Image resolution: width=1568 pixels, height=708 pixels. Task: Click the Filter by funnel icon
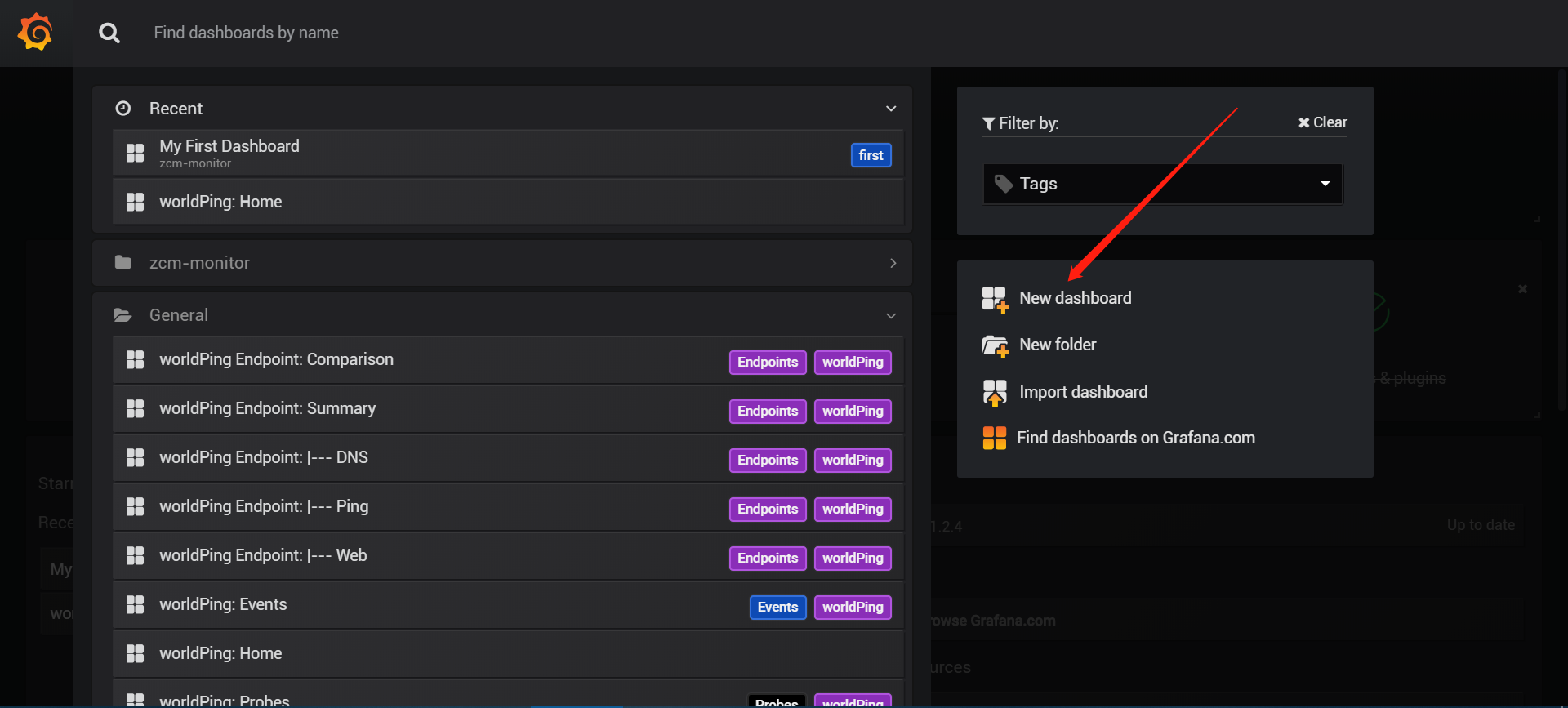tap(988, 123)
